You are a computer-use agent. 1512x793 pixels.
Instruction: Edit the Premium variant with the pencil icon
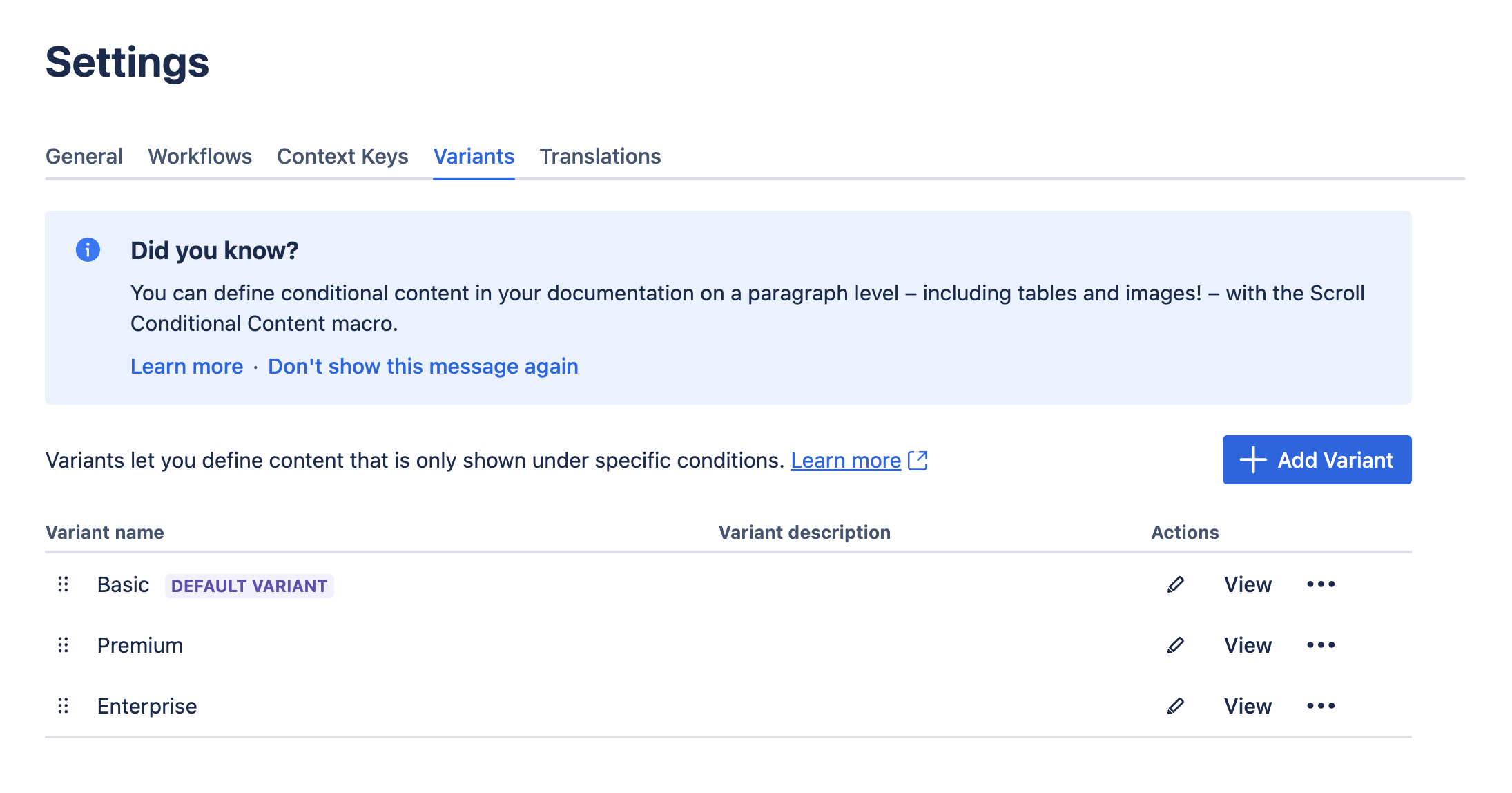(1176, 645)
